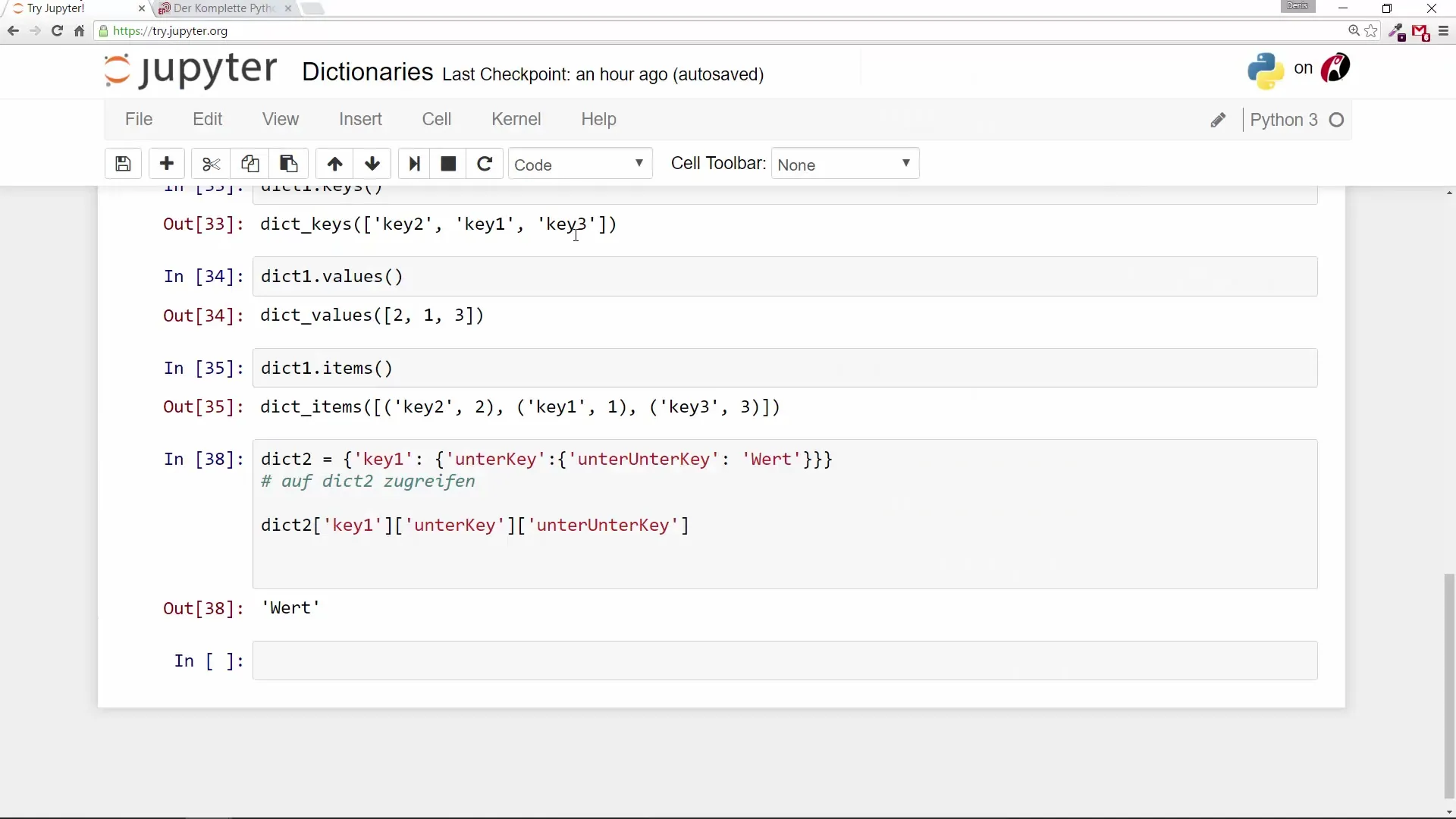The width and height of the screenshot is (1456, 819).
Task: Switch to Der Komplette Python browser tab
Action: (224, 8)
